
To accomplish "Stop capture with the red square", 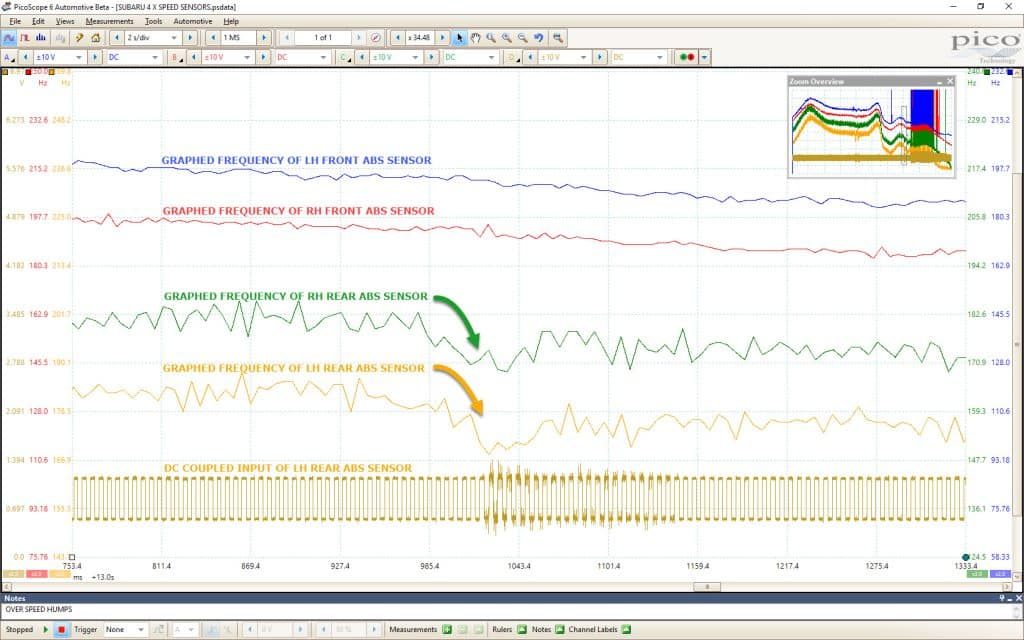I will click(61, 630).
